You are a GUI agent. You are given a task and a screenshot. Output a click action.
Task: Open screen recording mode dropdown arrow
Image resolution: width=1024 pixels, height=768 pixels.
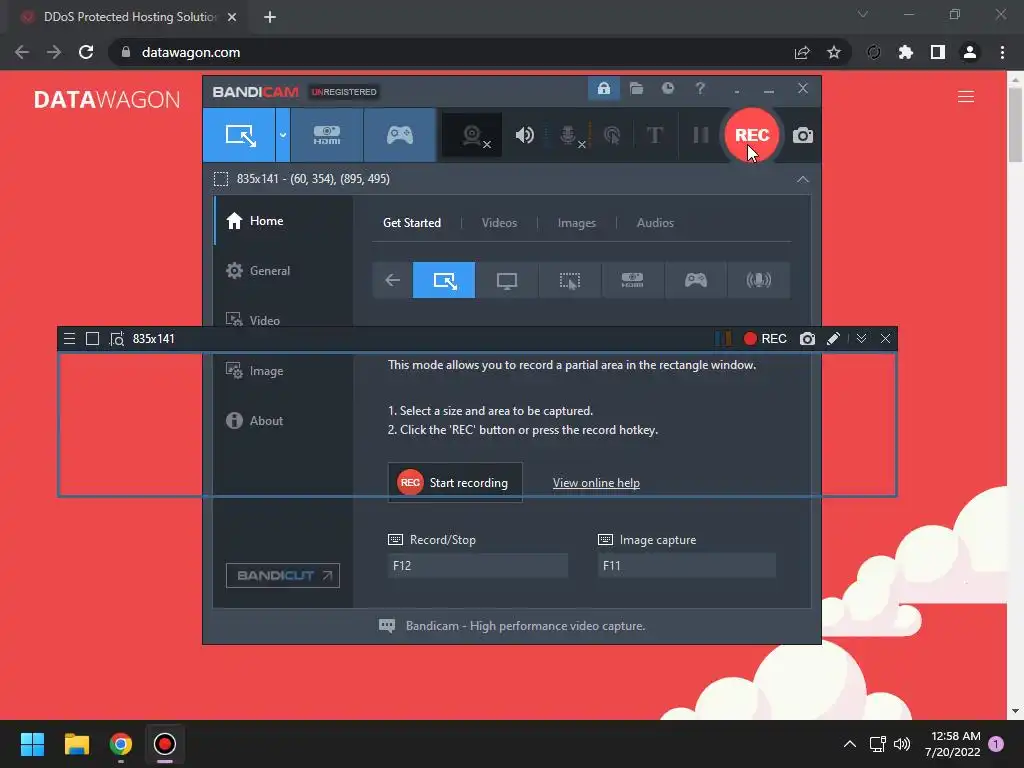[283, 135]
